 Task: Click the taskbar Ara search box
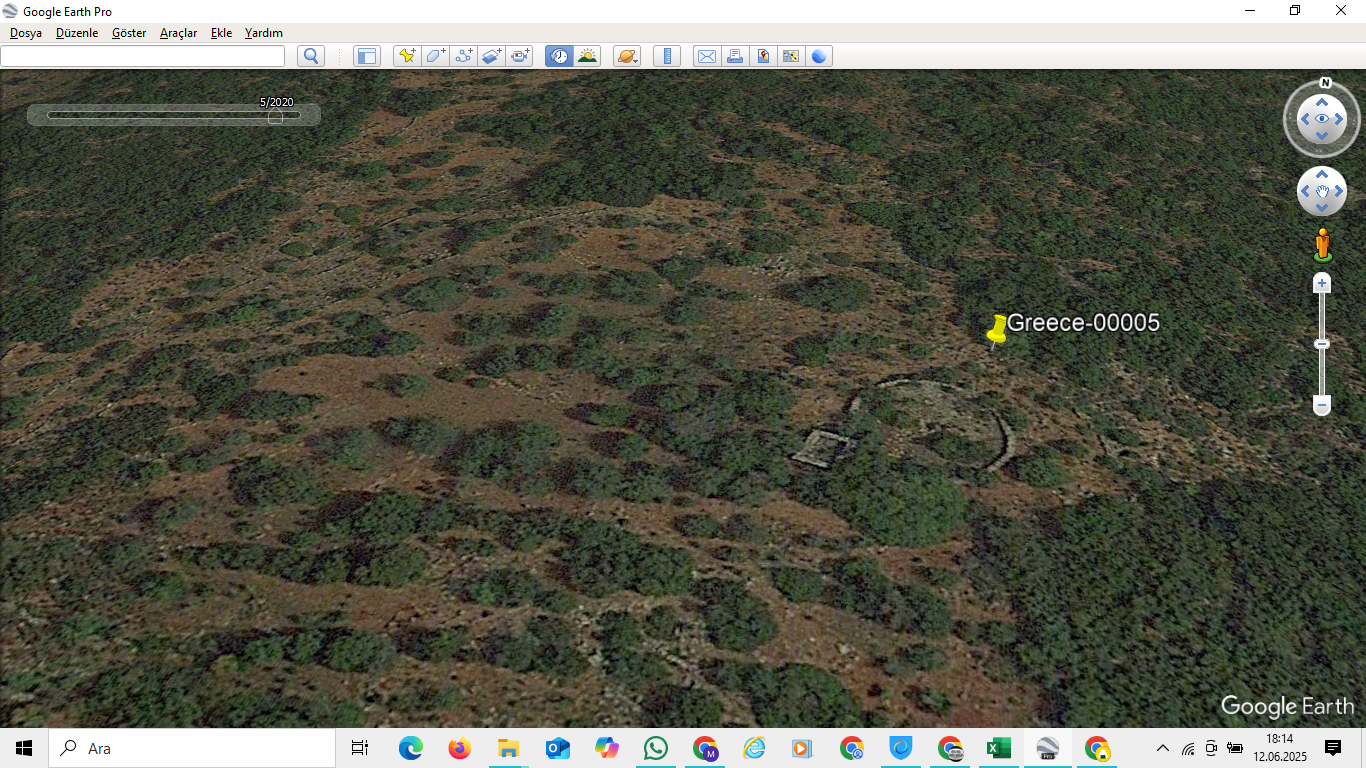click(x=192, y=748)
